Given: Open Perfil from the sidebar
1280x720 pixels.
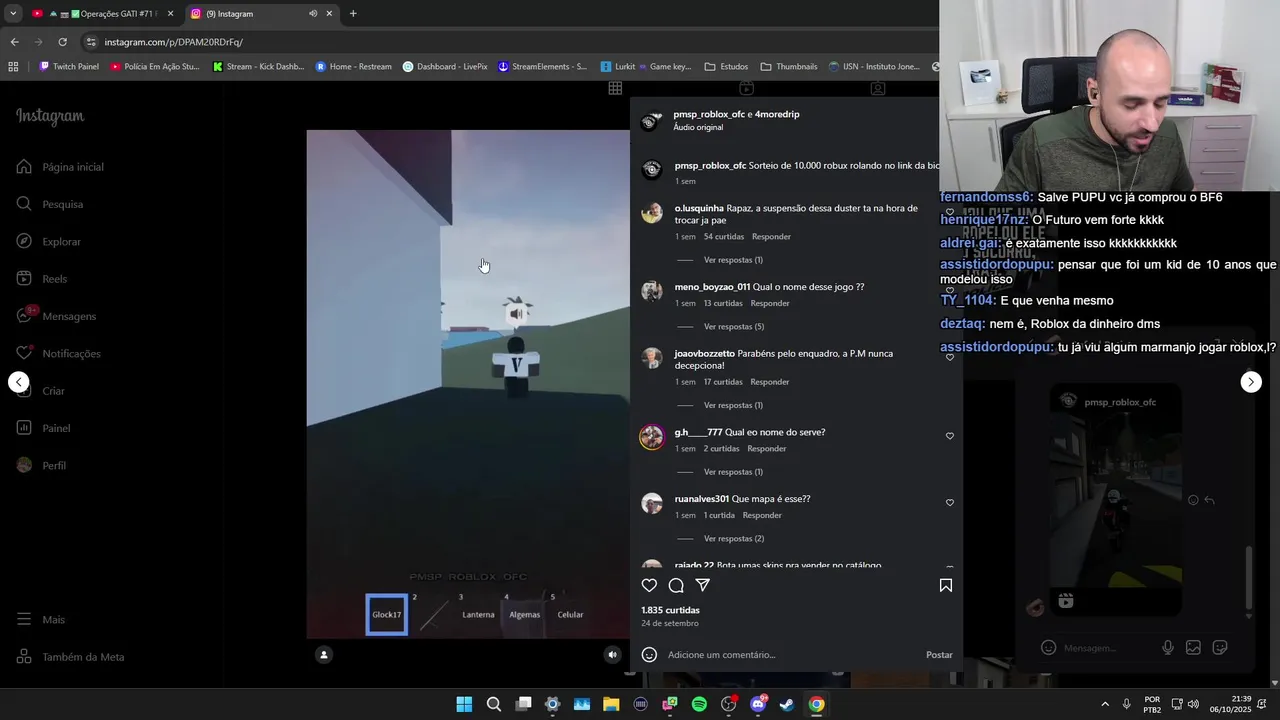Looking at the screenshot, I should point(41,466).
